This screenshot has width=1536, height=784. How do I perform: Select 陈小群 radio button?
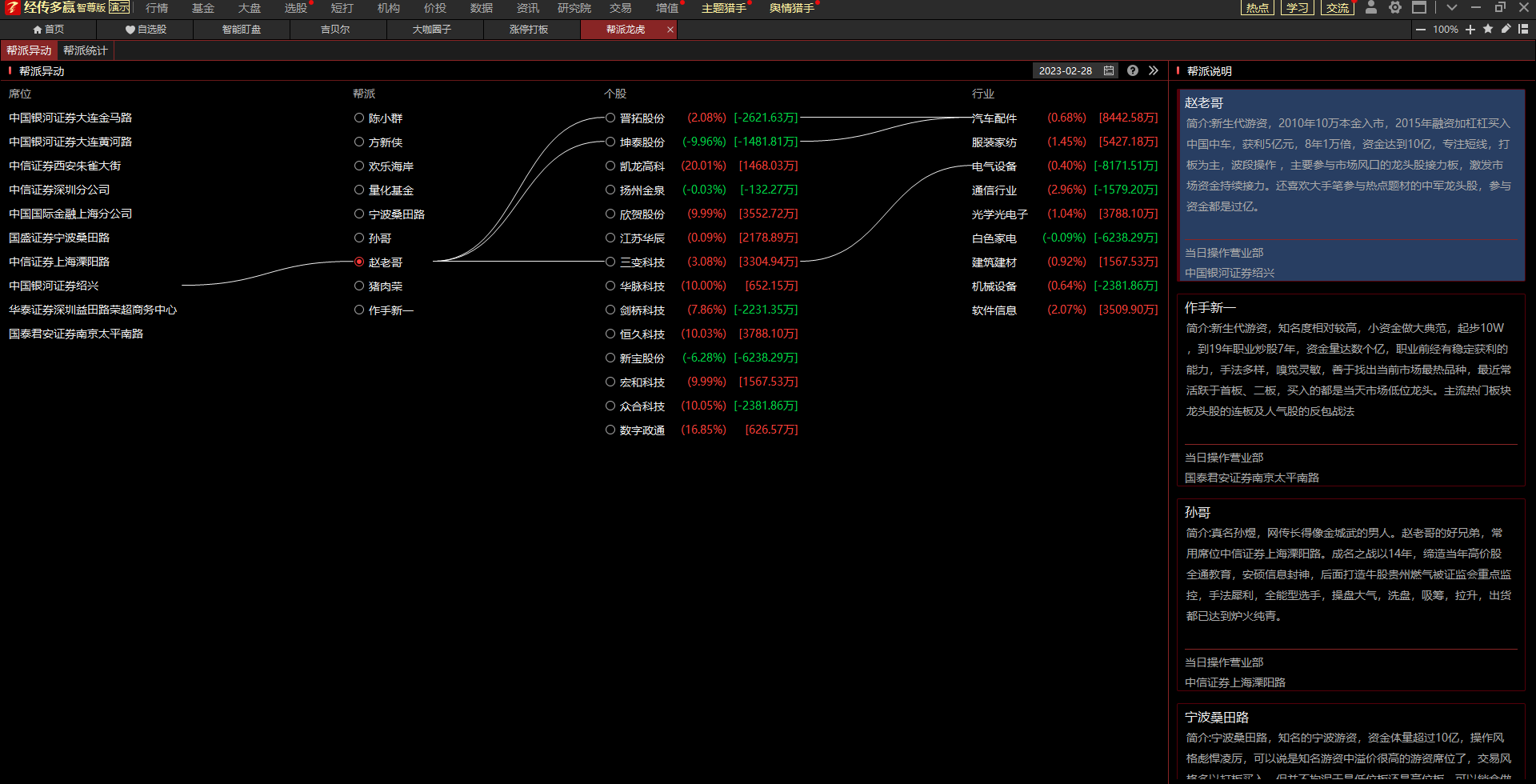pyautogui.click(x=359, y=118)
